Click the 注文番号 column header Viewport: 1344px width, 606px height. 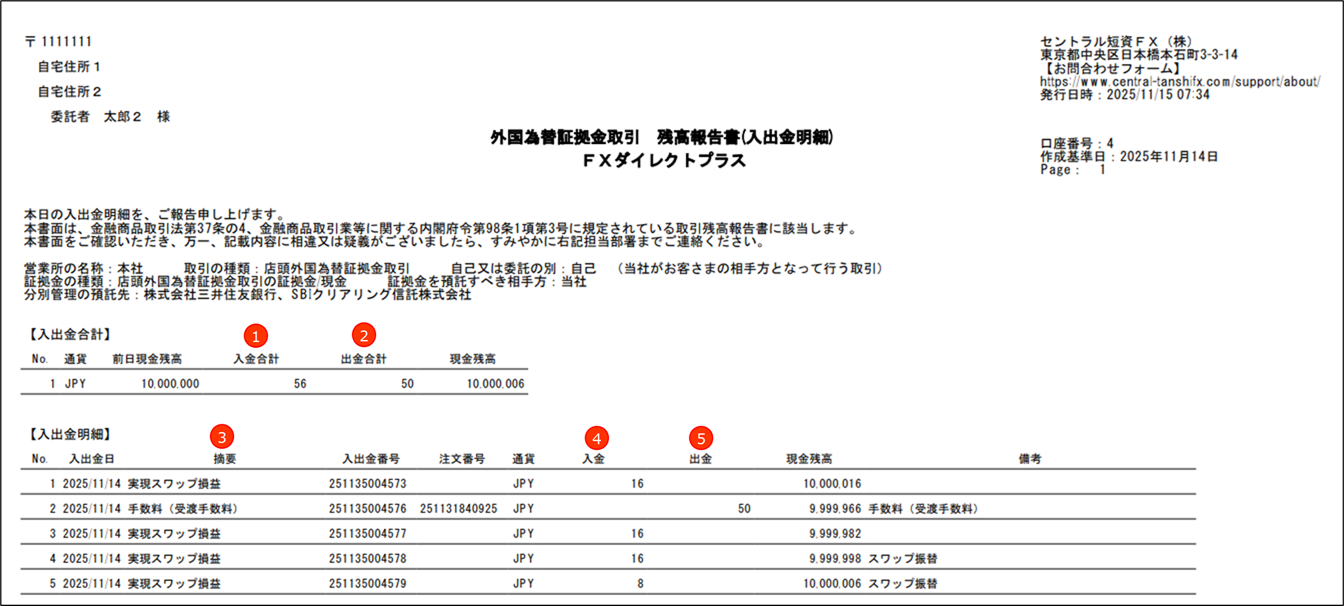tap(463, 459)
